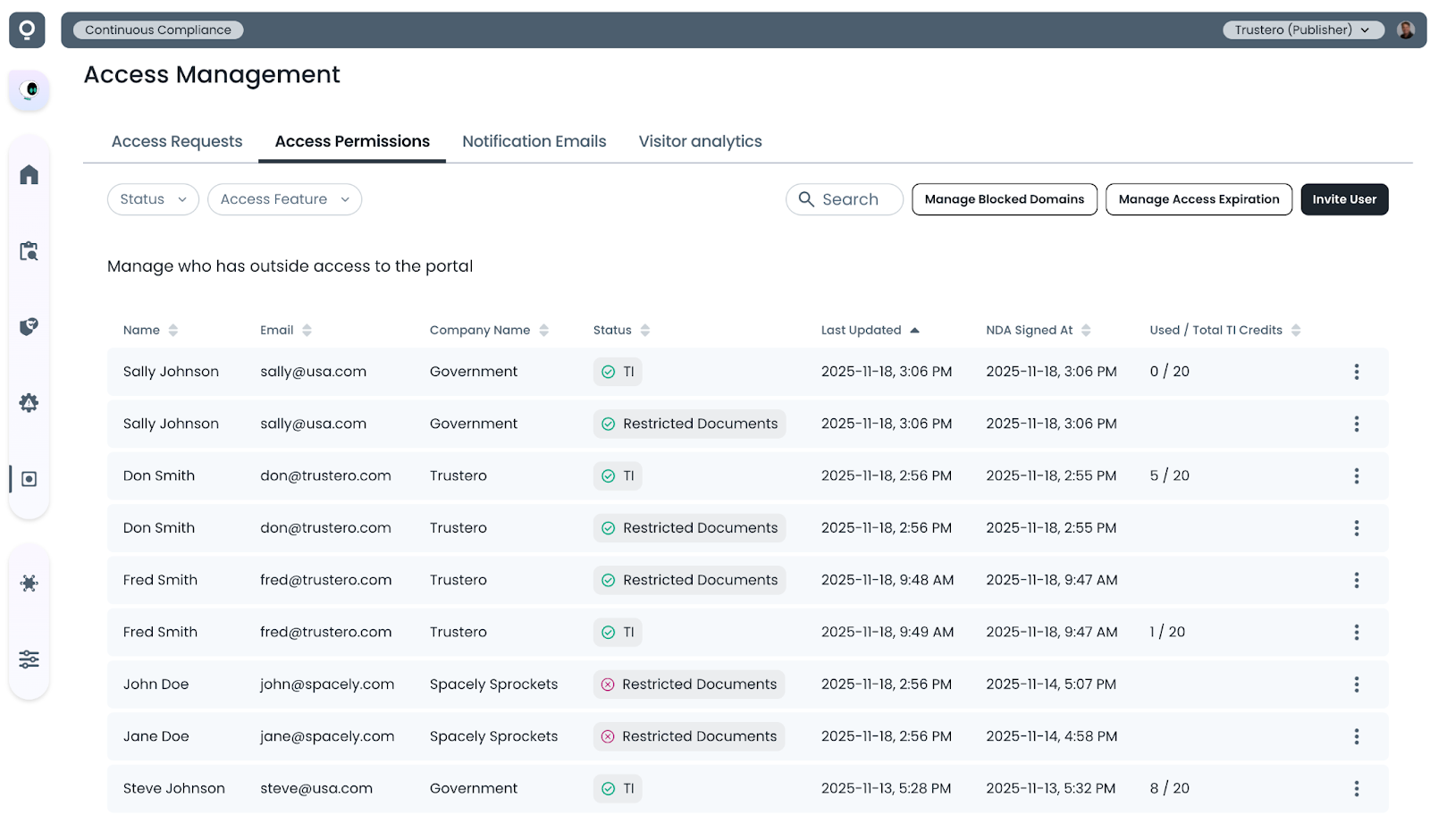
Task: Click the clipboard search sidebar icon
Action: [29, 251]
